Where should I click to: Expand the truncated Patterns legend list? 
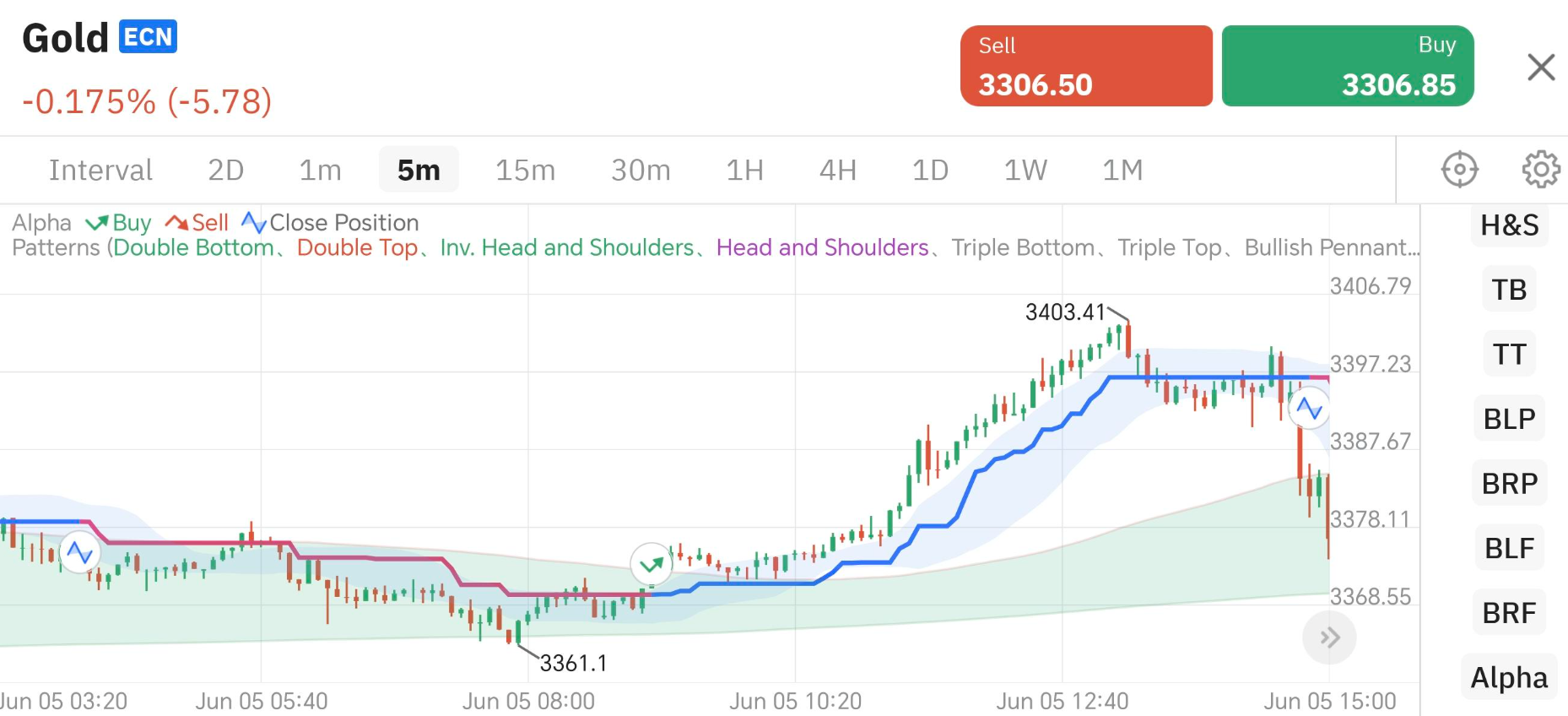click(1332, 247)
